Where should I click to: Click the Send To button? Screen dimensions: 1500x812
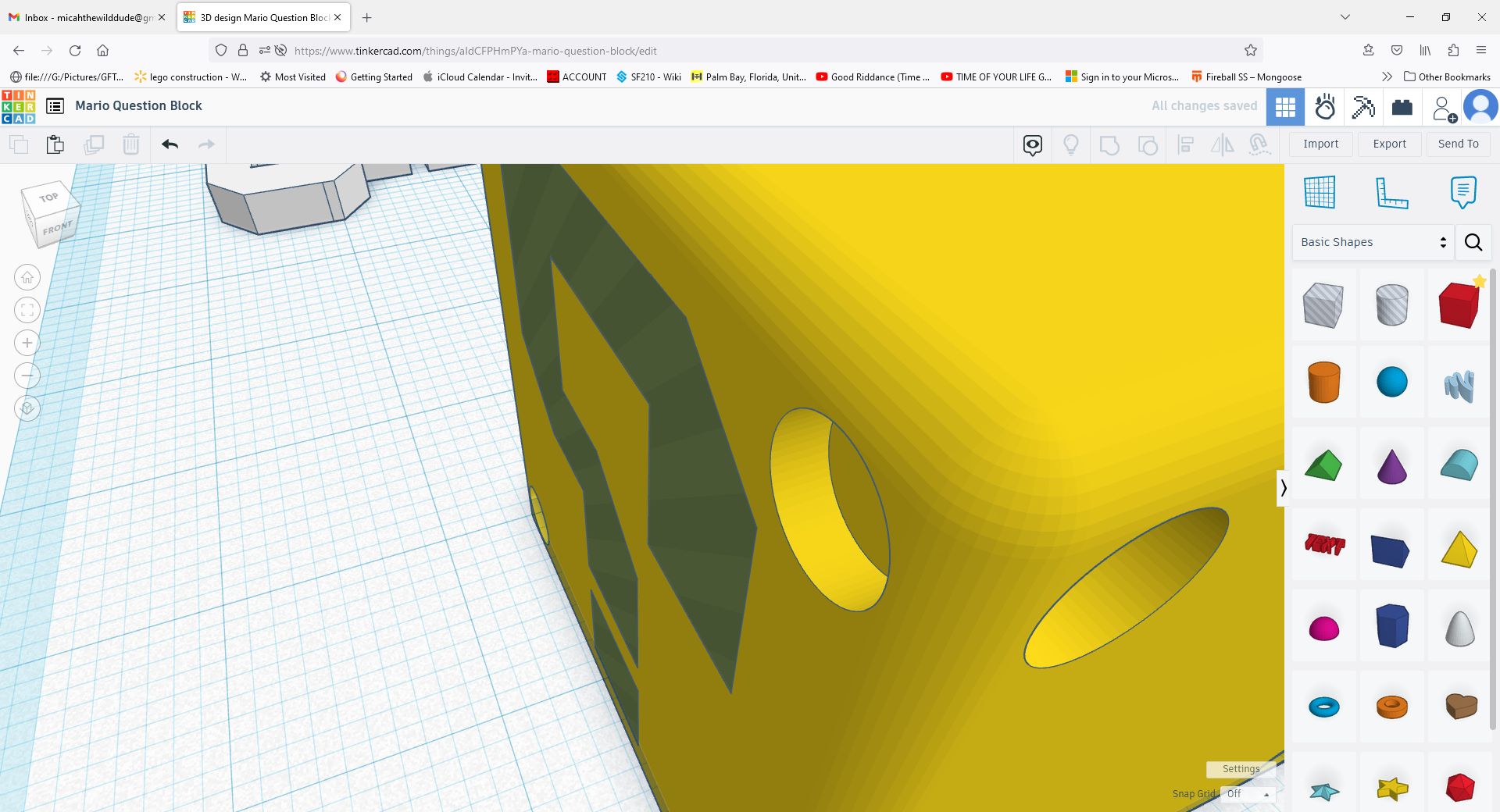coord(1458,144)
